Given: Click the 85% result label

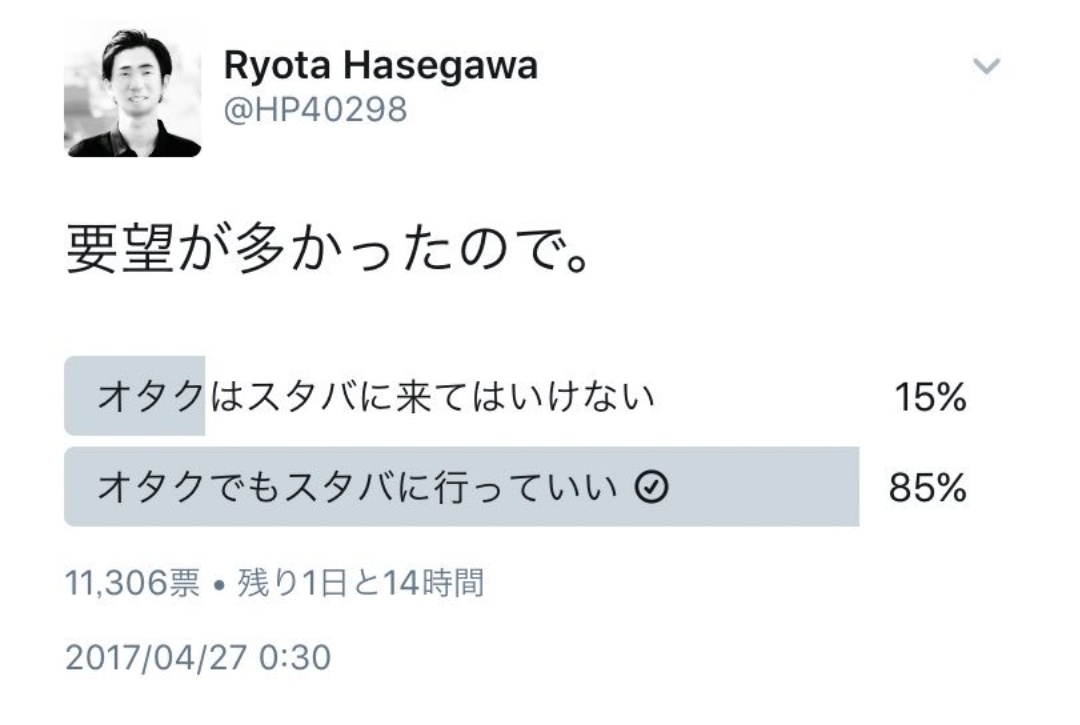Looking at the screenshot, I should pos(927,489).
